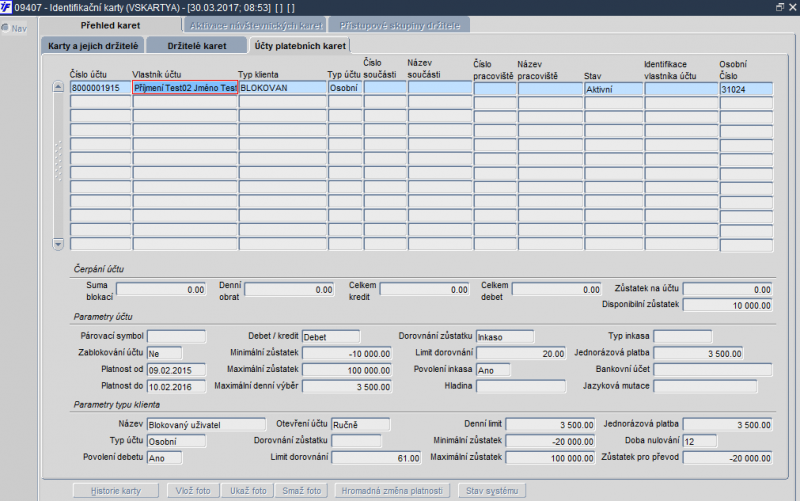This screenshot has width=800, height=501.
Task: Click the application logo icon in title bar
Action: click(7, 7)
